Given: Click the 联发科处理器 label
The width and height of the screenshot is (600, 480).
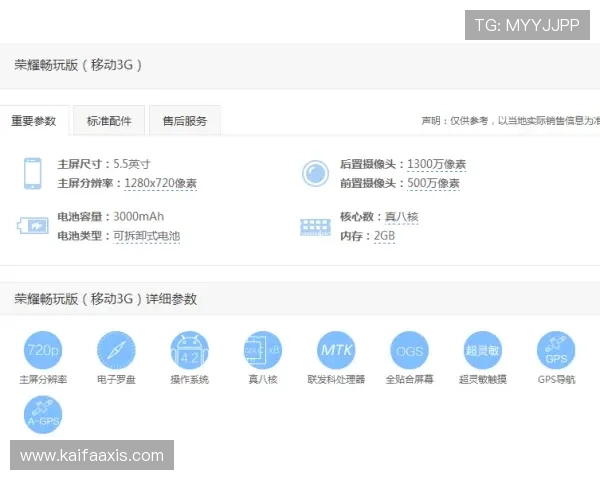Looking at the screenshot, I should [x=336, y=379].
